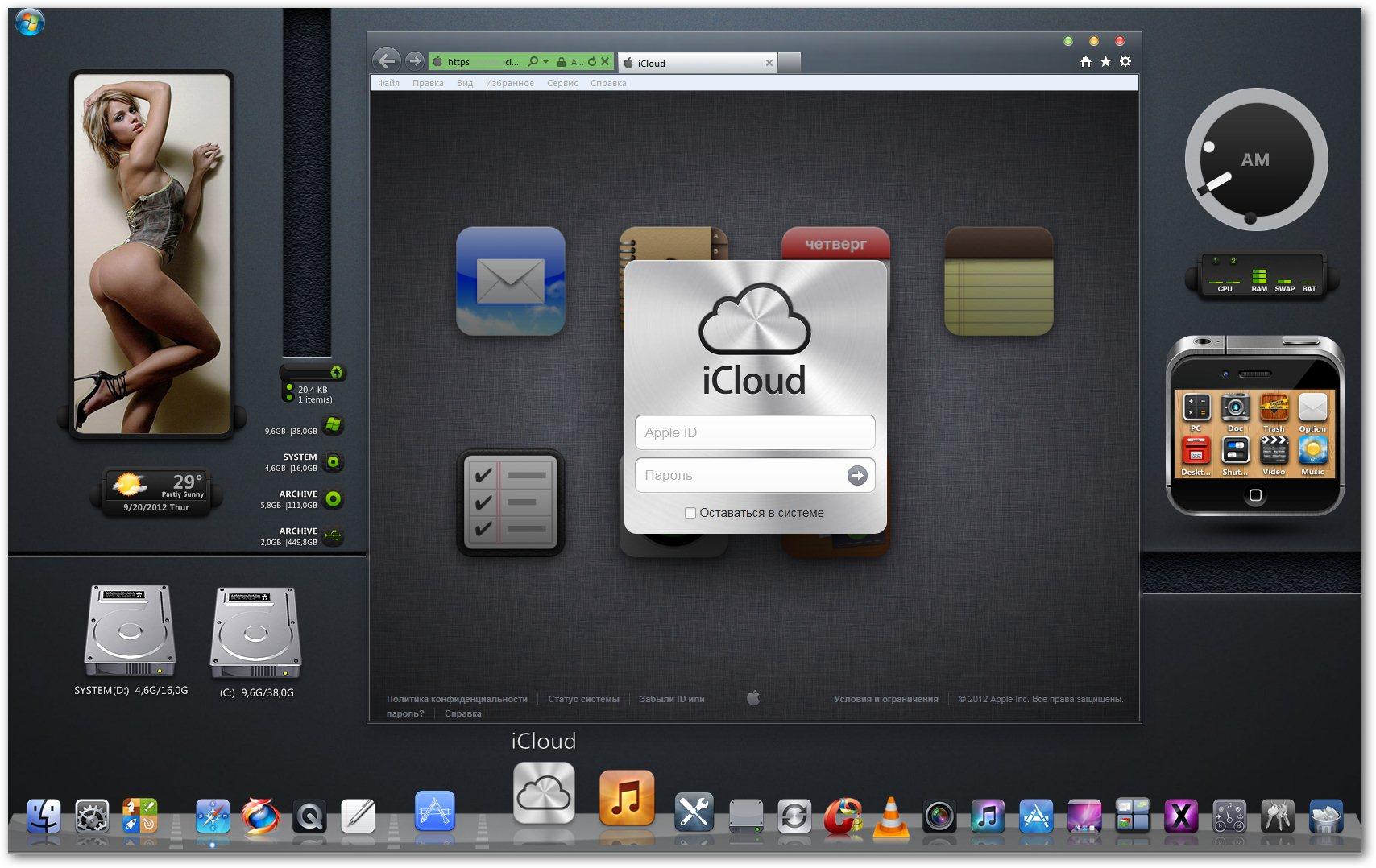Click the Apple ID input field

(x=755, y=432)
